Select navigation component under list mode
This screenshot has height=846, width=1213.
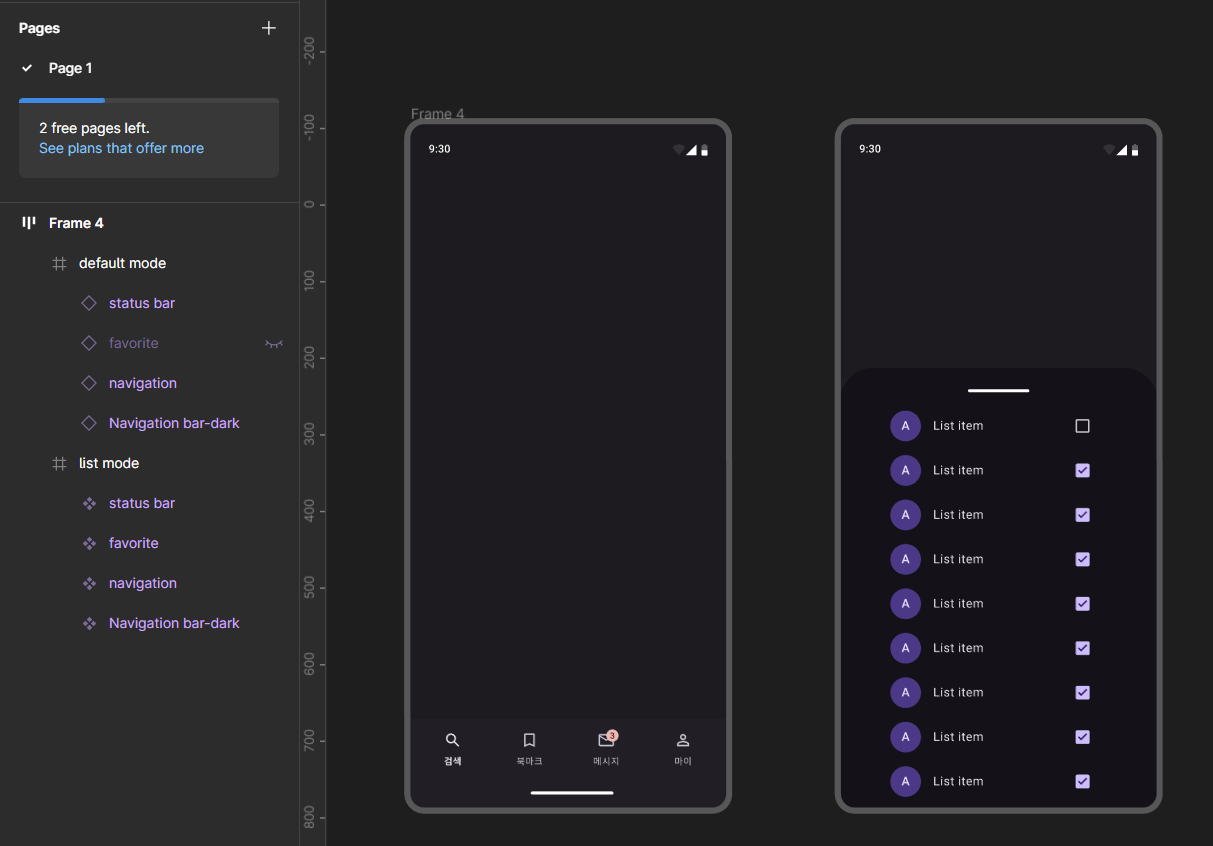(x=143, y=583)
